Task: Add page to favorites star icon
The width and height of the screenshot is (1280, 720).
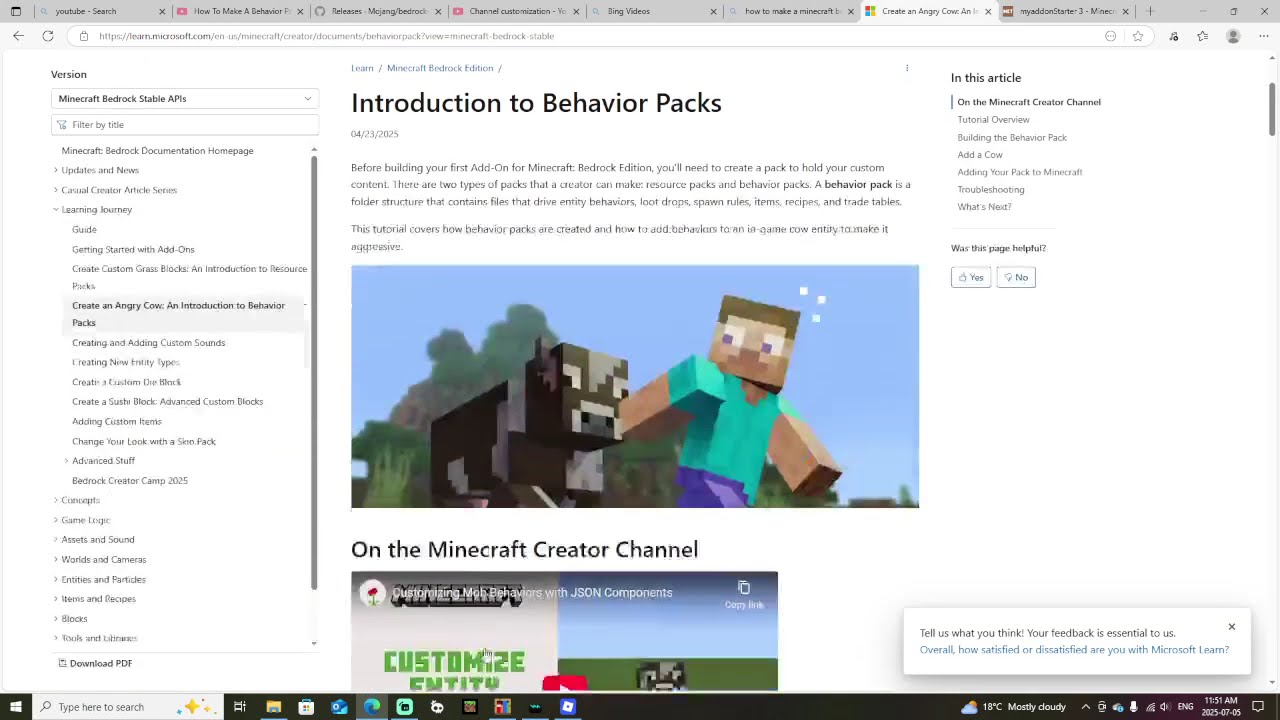Action: (1138, 36)
